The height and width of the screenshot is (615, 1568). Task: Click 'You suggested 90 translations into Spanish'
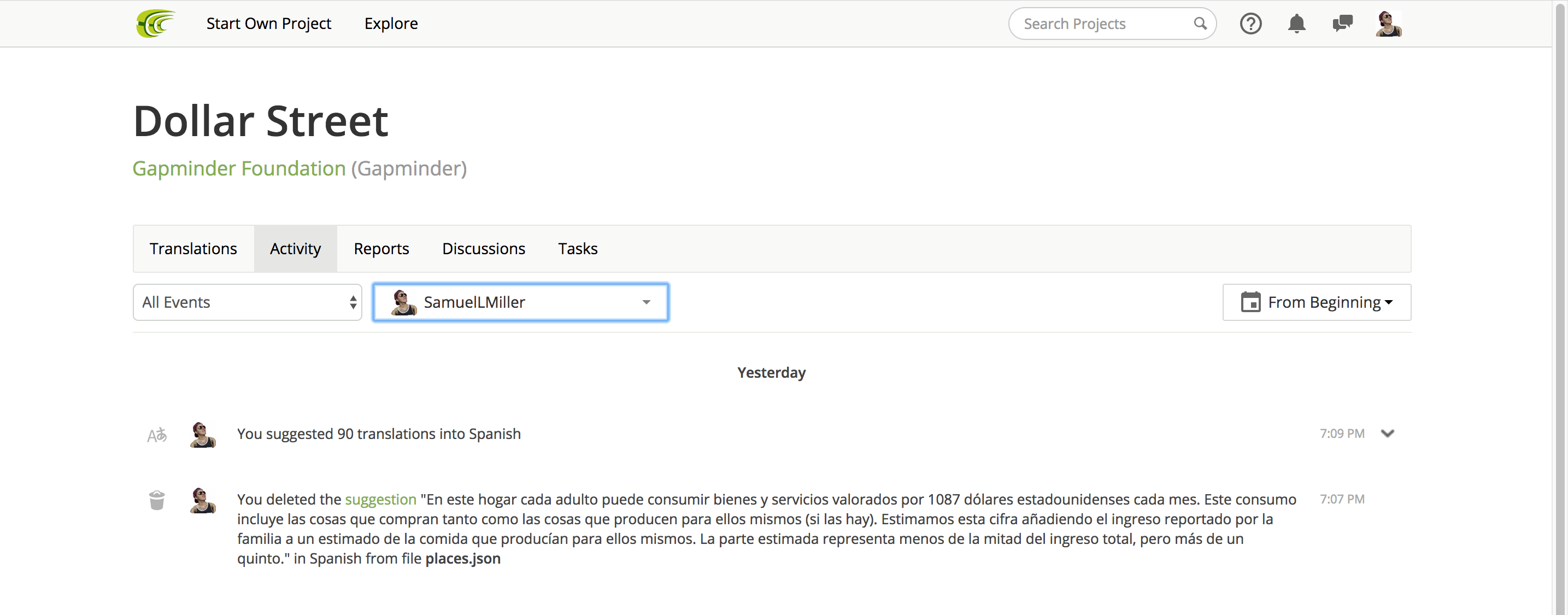click(x=379, y=434)
